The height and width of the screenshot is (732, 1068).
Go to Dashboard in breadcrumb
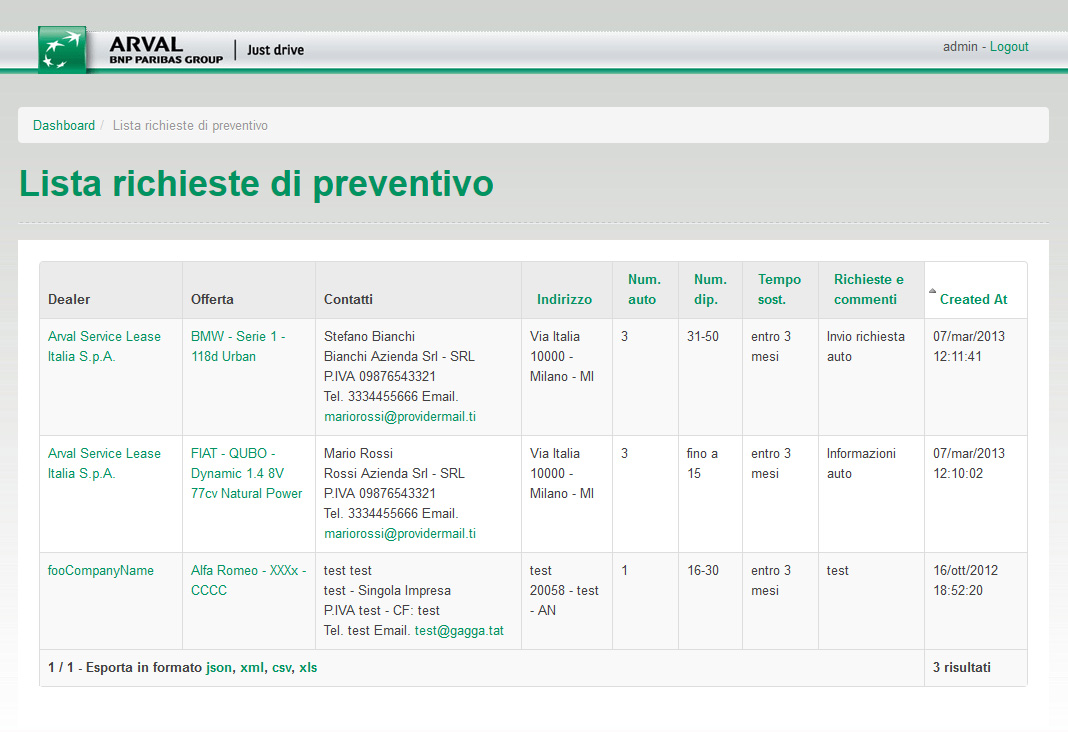click(x=64, y=125)
